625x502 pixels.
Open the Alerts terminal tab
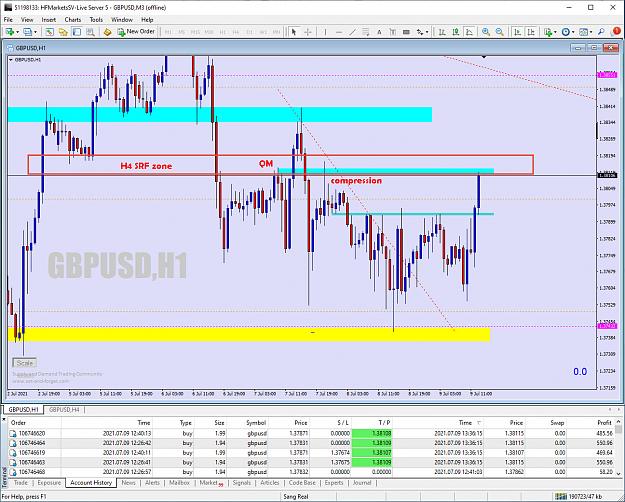[152, 483]
